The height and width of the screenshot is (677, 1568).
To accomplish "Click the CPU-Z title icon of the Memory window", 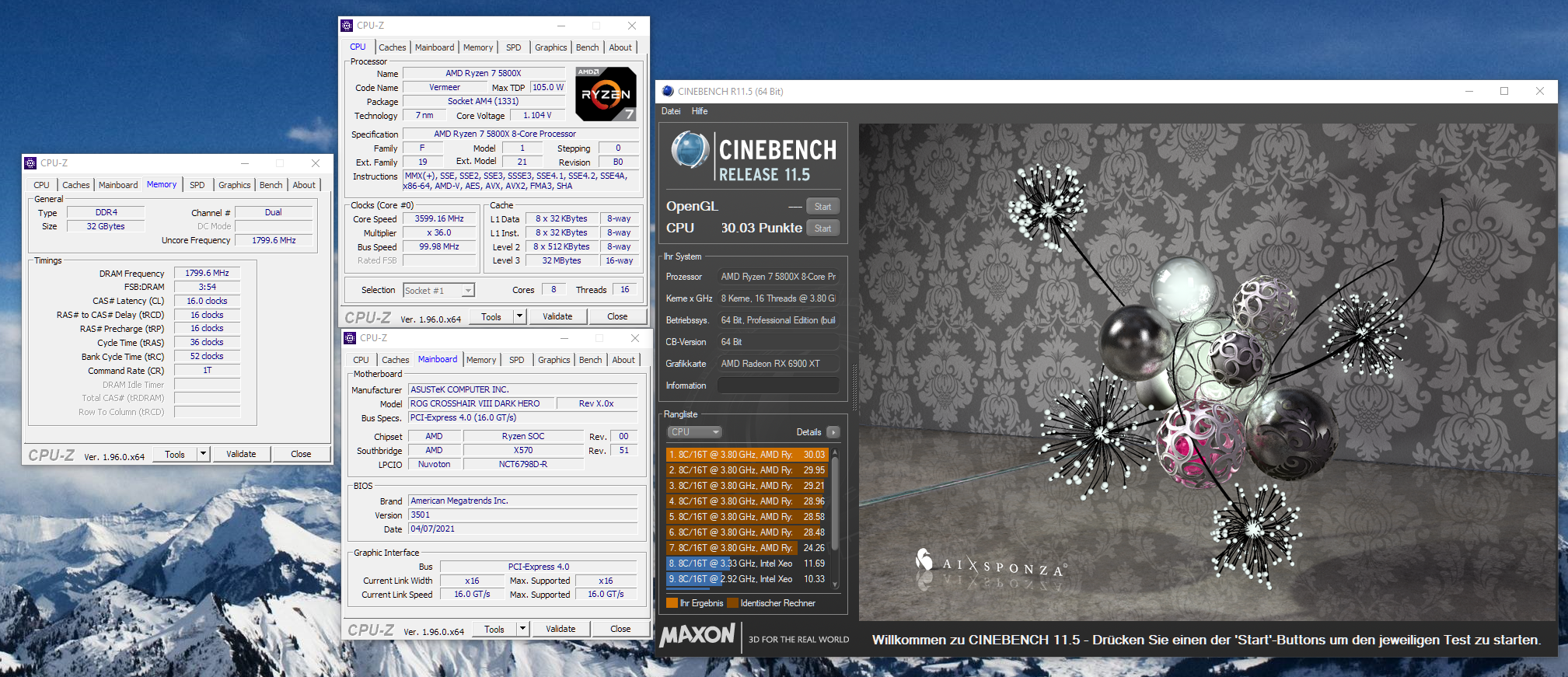I will [x=30, y=163].
